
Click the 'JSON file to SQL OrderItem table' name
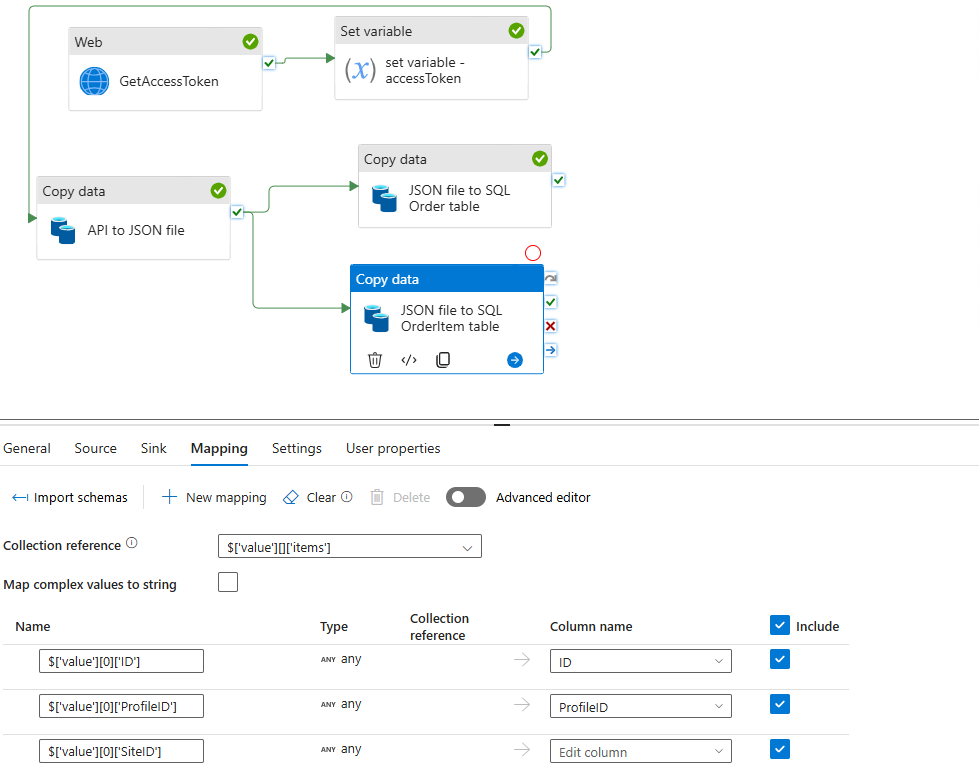[x=451, y=318]
